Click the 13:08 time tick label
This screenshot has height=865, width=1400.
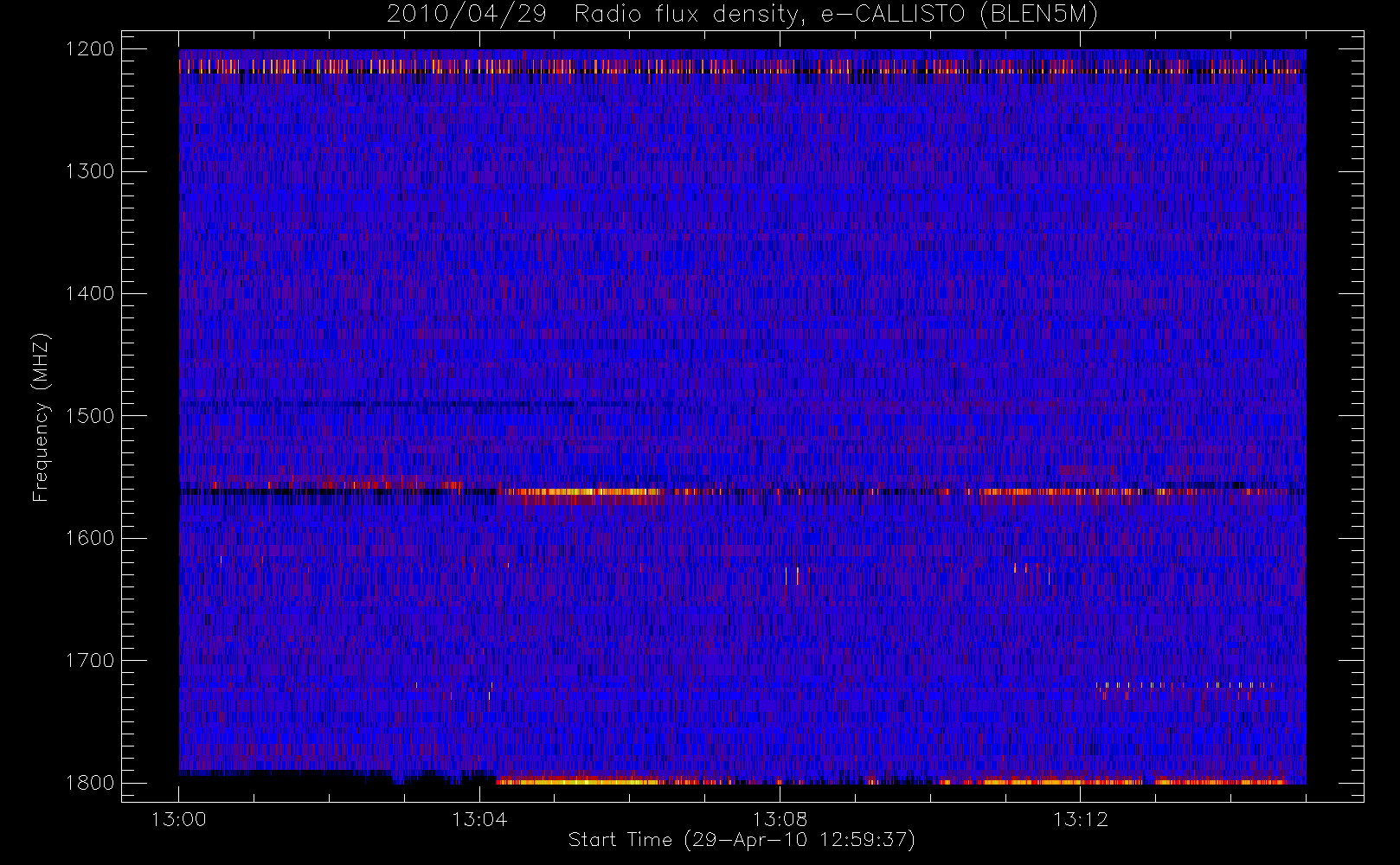coord(780,819)
